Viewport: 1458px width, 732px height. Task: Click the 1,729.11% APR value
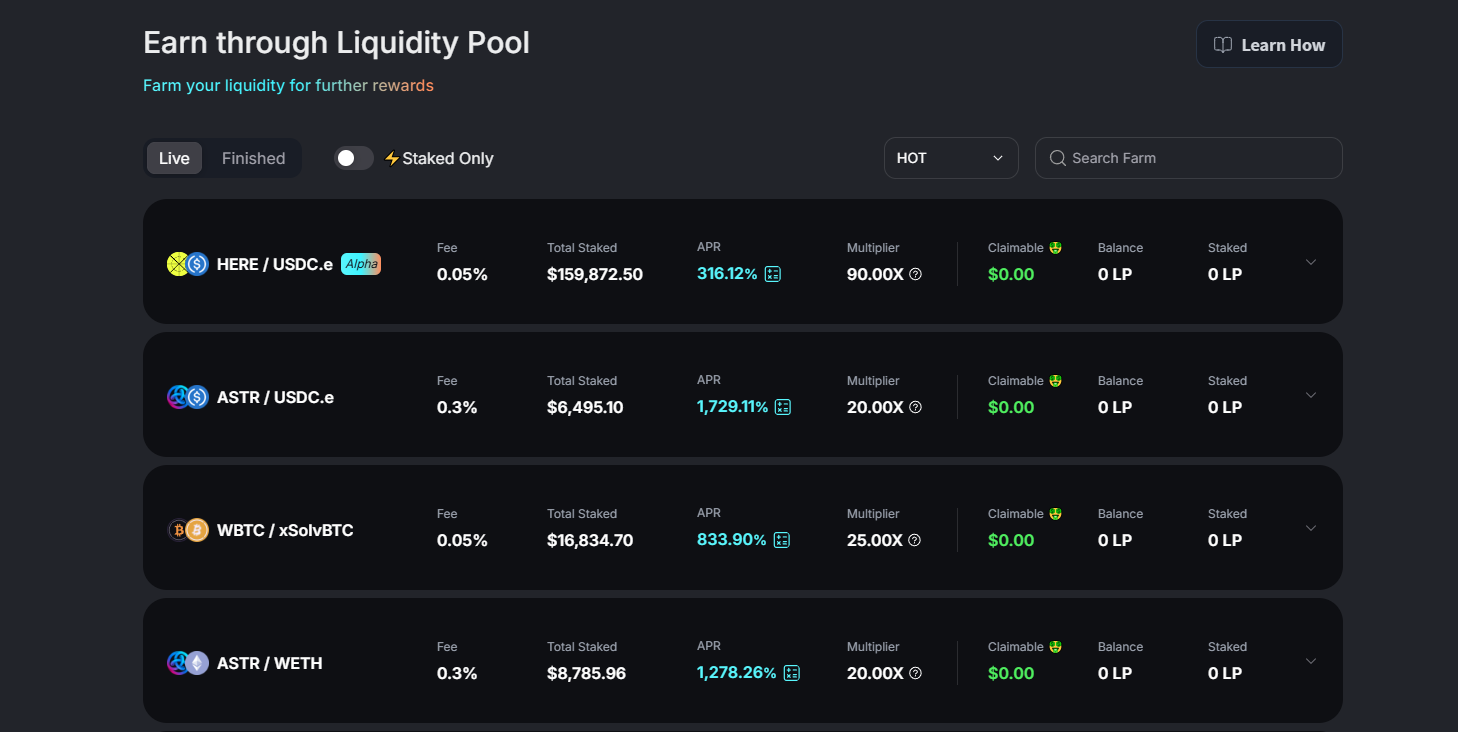[732, 407]
